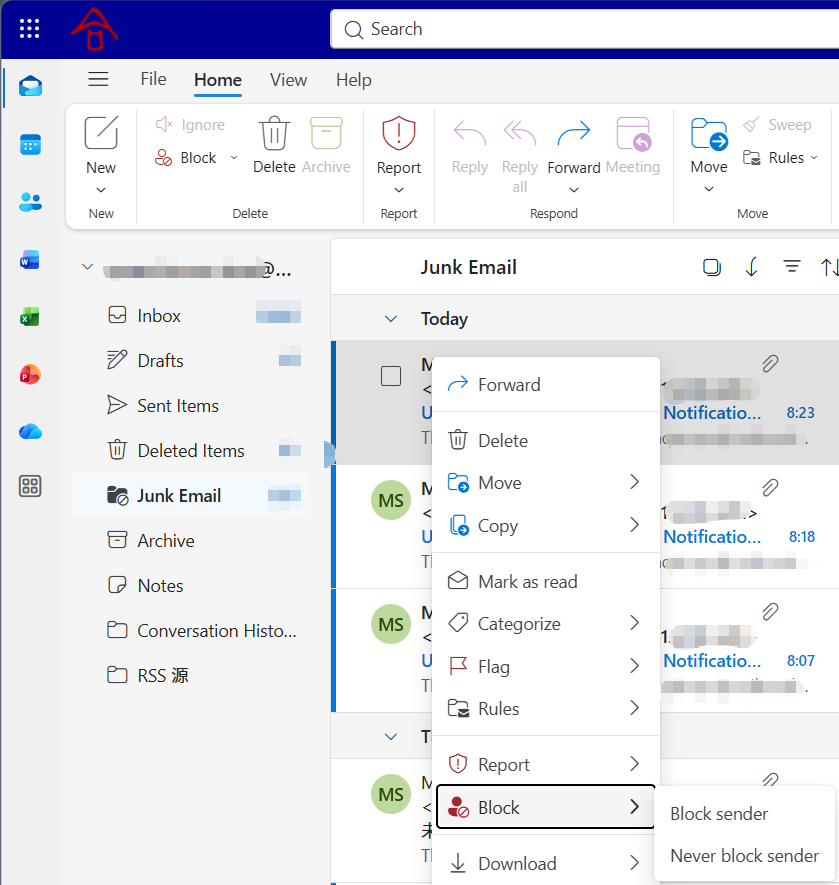This screenshot has width=839, height=885.
Task: Collapse the Today message group
Action: (391, 319)
